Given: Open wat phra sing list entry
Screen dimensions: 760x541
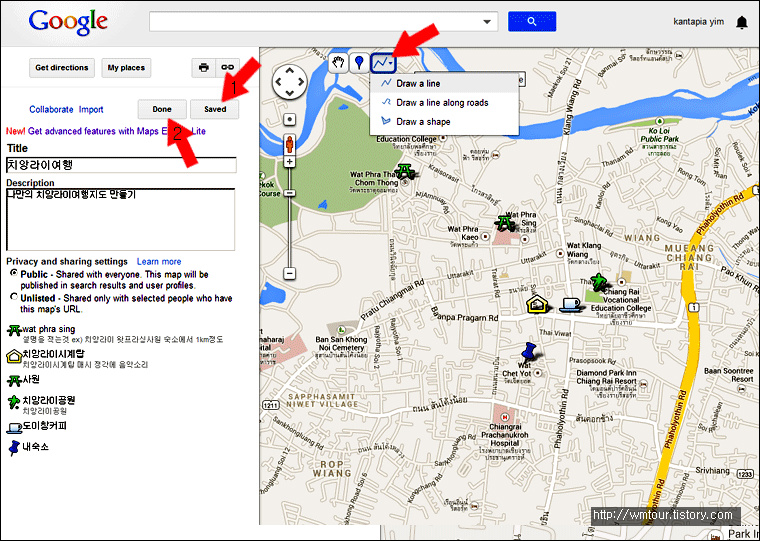Looking at the screenshot, I should pyautogui.click(x=48, y=330).
